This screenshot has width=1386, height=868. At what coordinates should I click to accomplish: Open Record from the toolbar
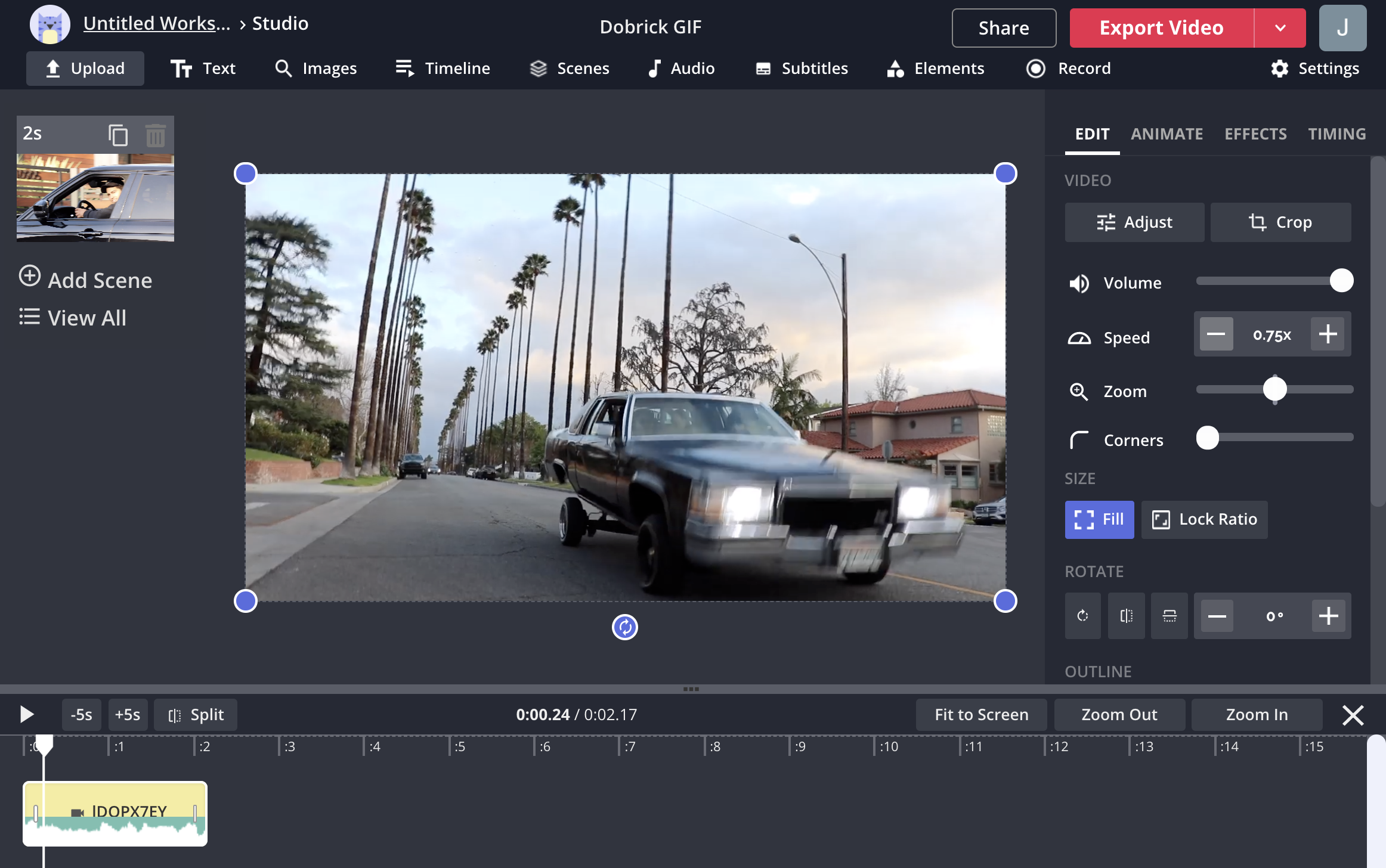[1068, 69]
